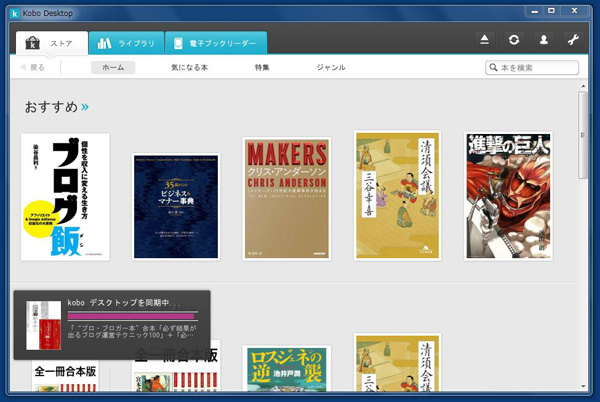Open the ブログ飯 book cover
Viewport: 600px width, 402px height.
65,197
